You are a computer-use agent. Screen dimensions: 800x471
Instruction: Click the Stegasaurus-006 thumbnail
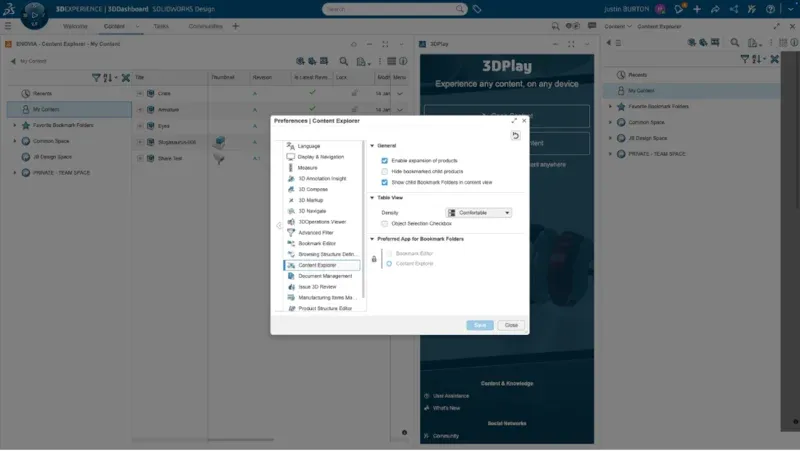tap(220, 142)
